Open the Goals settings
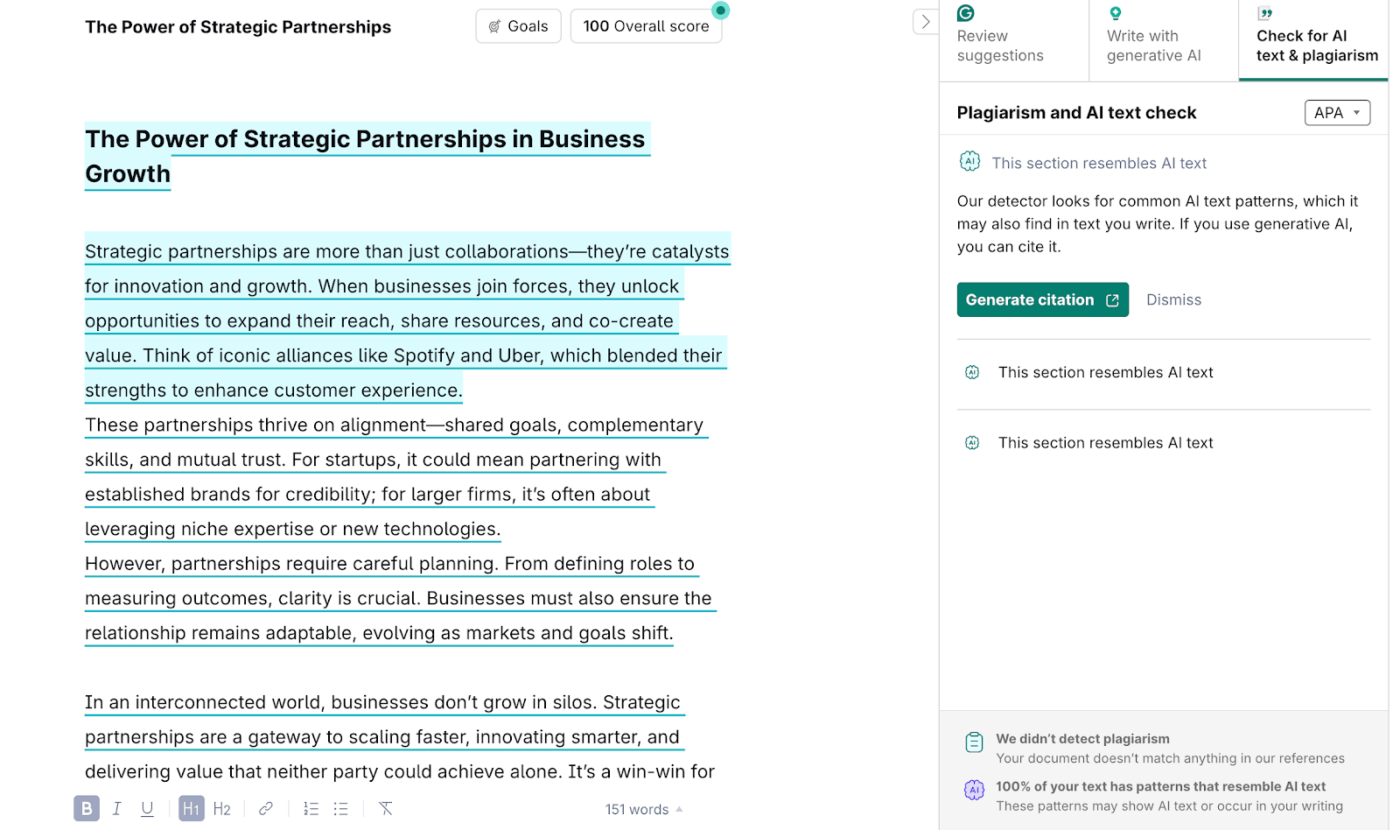The width and height of the screenshot is (1400, 830). (519, 26)
